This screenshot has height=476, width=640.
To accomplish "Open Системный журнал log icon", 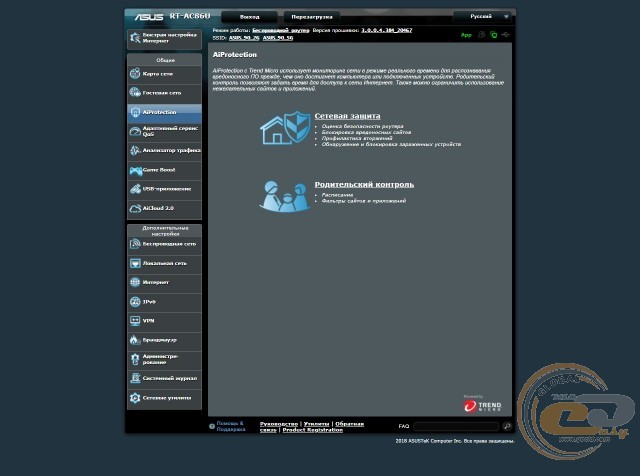I will tap(135, 378).
